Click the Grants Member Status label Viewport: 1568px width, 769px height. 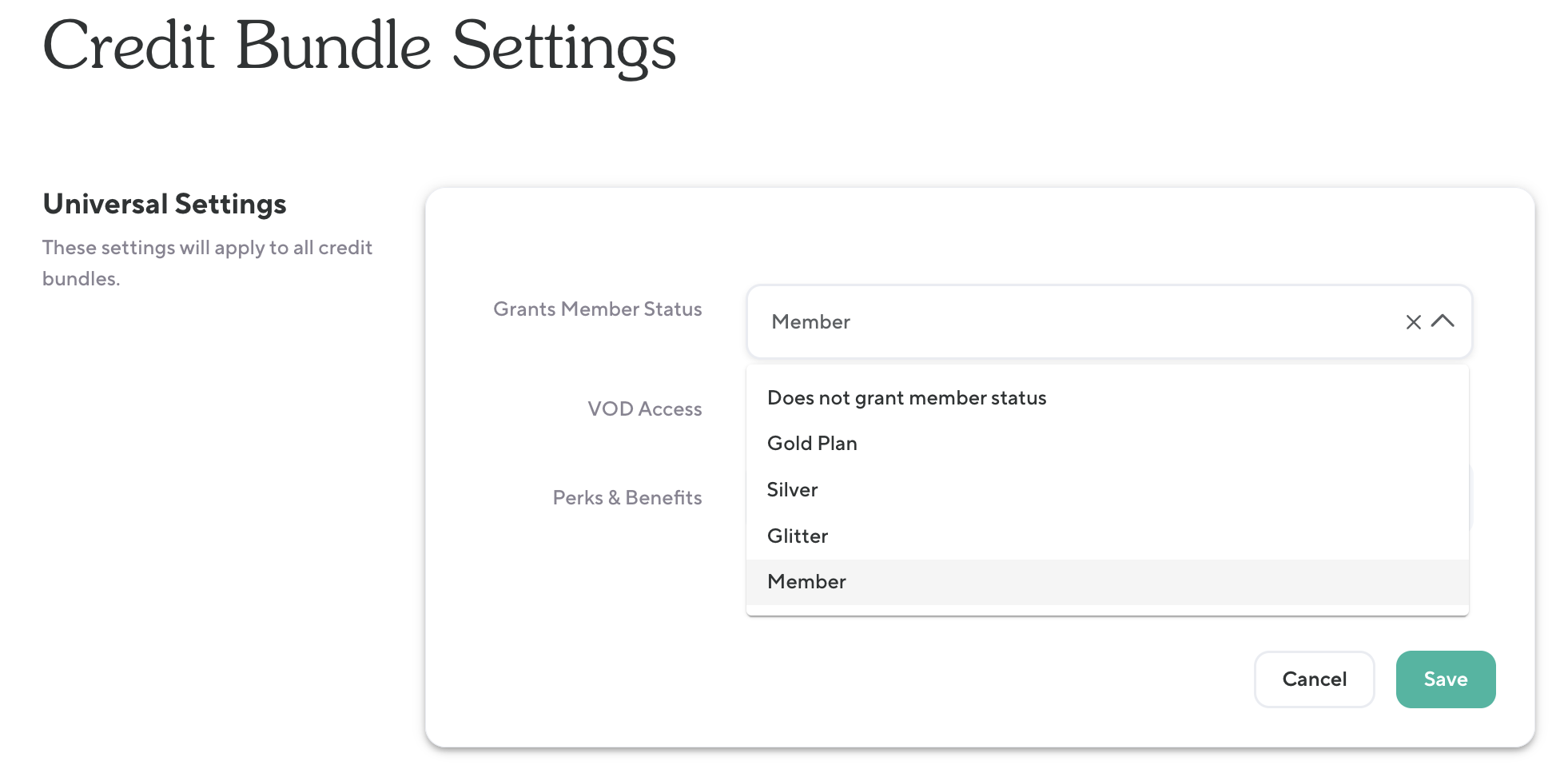click(597, 309)
